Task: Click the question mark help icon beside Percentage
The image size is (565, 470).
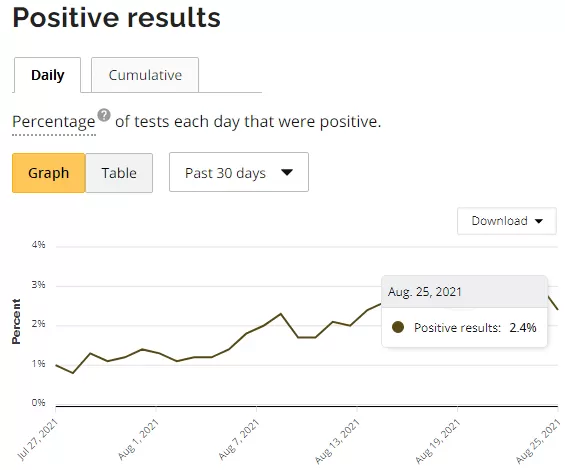Action: tap(104, 115)
